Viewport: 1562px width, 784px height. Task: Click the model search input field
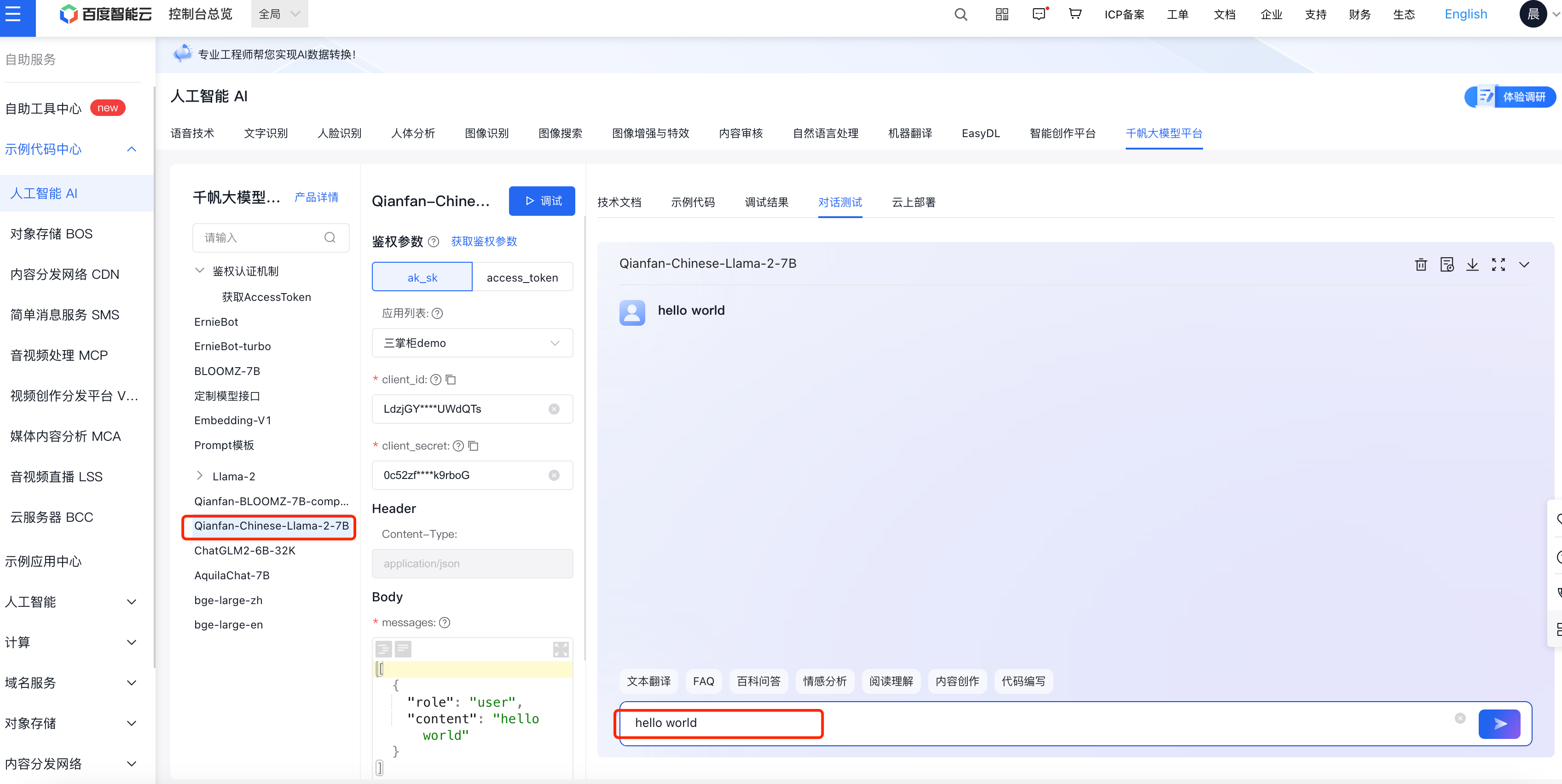pos(261,238)
